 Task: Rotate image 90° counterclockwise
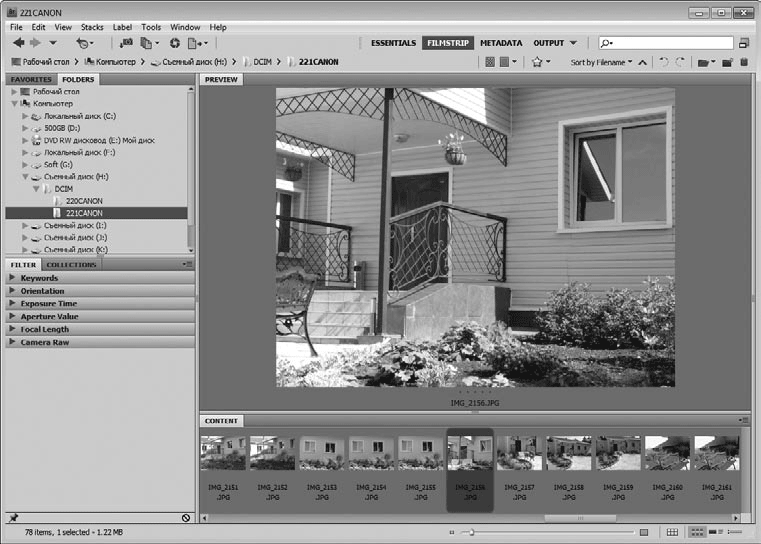click(662, 62)
